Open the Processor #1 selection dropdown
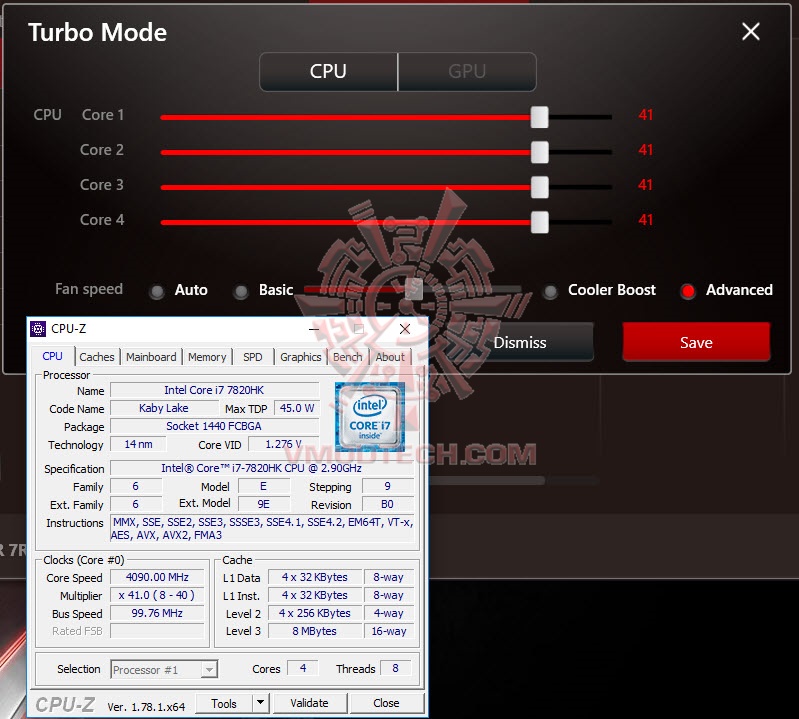799x719 pixels. [164, 670]
